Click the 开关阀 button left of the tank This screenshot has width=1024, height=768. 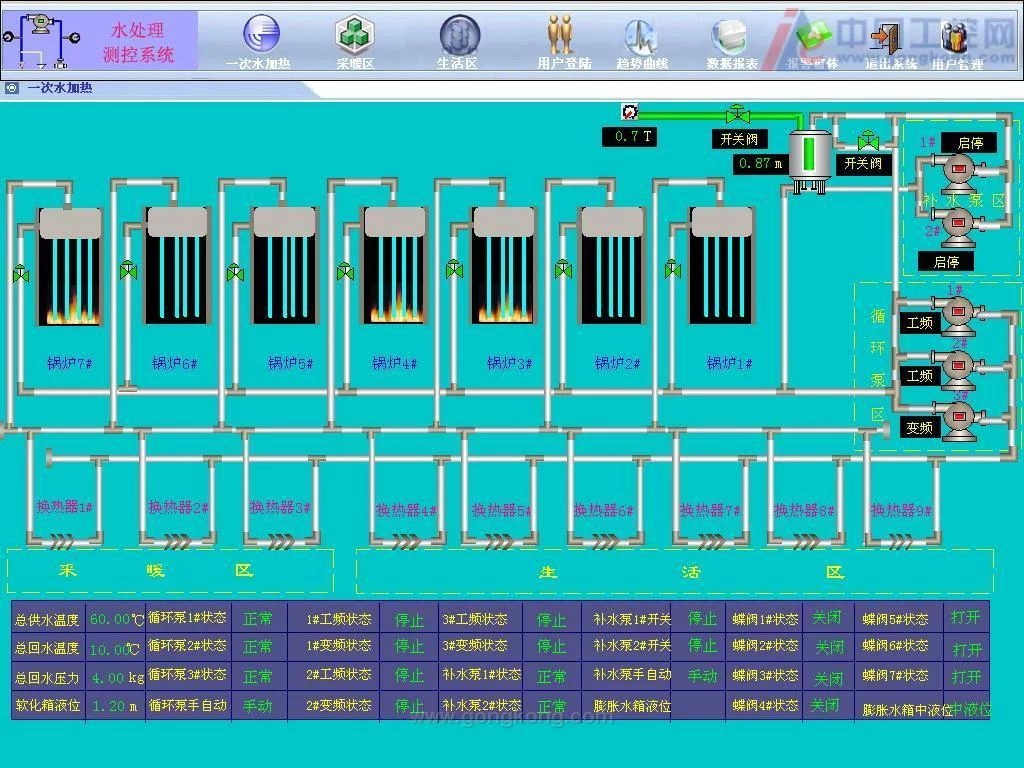tap(740, 139)
